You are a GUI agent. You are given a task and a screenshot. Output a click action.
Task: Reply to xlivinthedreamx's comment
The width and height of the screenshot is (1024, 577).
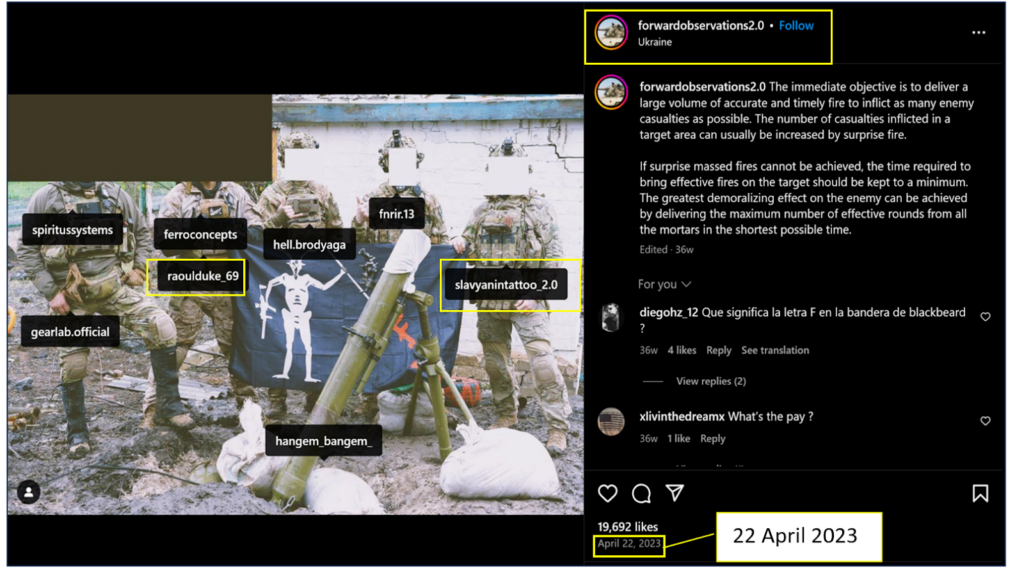coord(712,439)
